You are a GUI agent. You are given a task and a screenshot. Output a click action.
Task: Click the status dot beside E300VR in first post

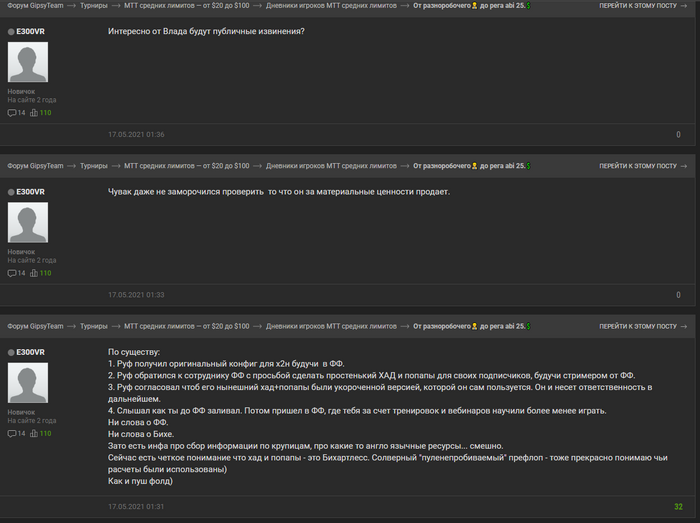click(11, 32)
